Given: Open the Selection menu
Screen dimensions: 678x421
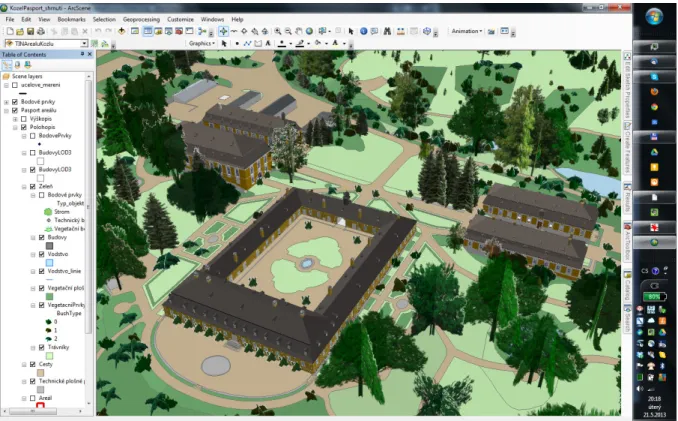Looking at the screenshot, I should [x=104, y=19].
